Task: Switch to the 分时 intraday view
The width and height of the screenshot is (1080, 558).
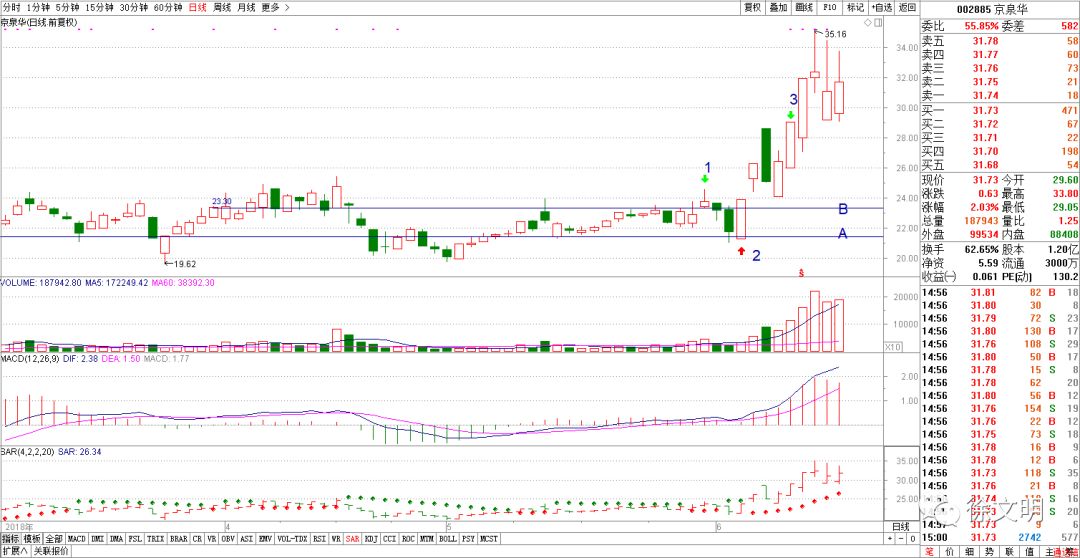Action: pyautogui.click(x=10, y=8)
